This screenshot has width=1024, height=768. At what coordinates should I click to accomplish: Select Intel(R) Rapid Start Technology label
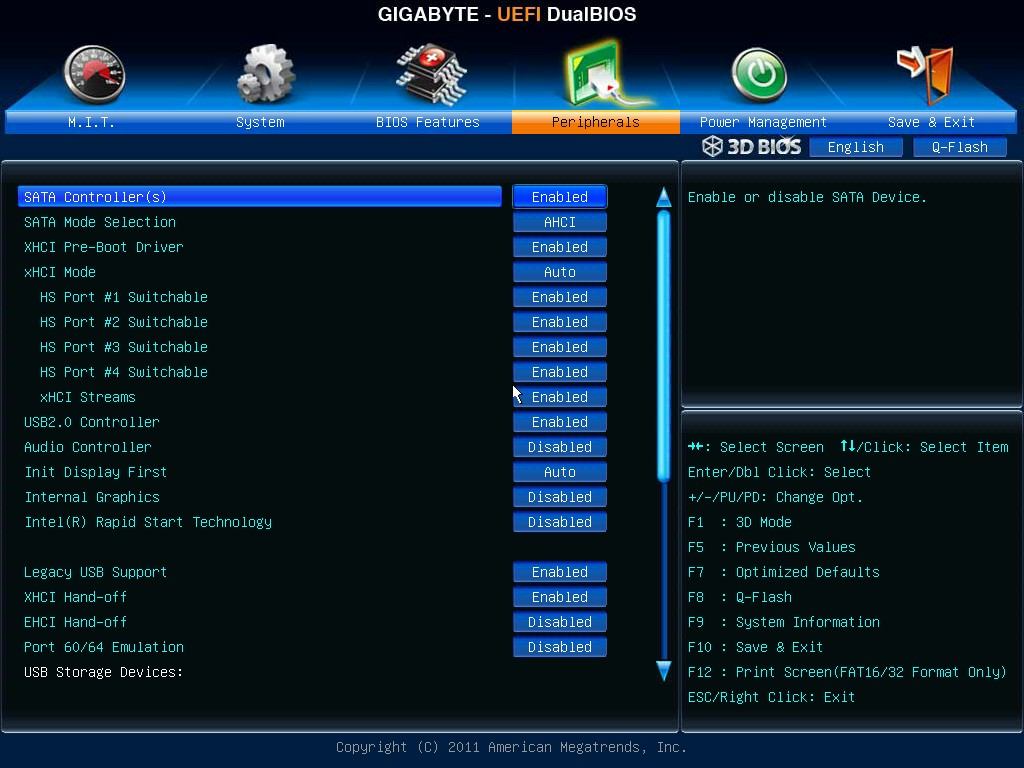(148, 522)
